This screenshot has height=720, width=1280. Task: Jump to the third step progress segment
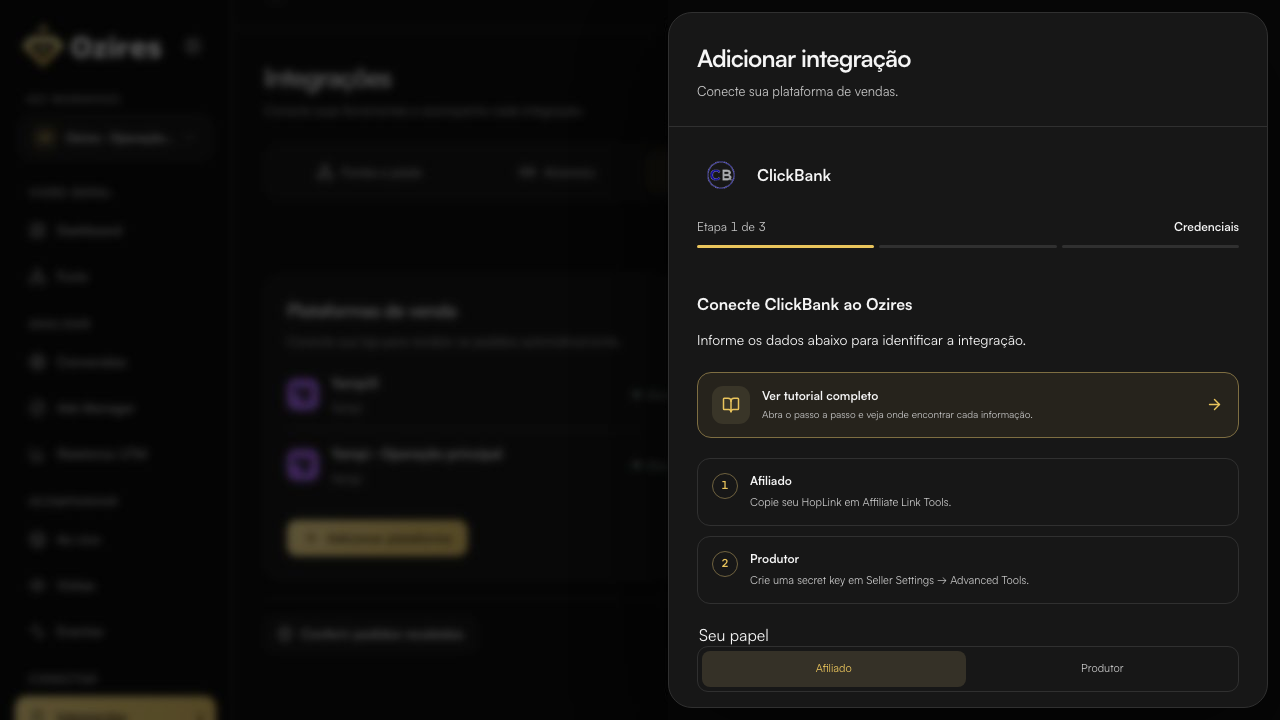click(1150, 246)
